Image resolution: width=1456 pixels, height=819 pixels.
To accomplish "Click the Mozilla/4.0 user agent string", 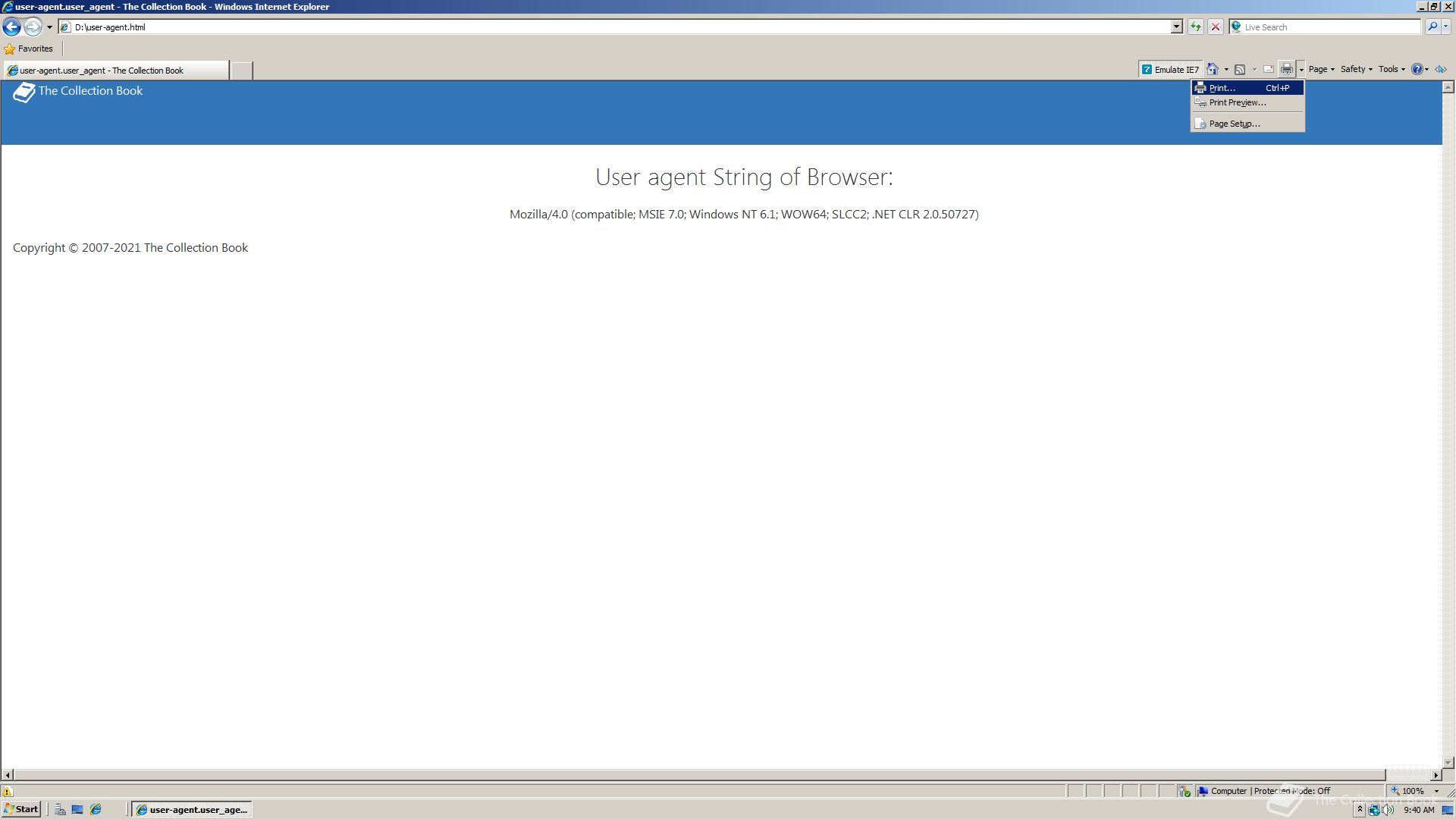I will click(x=744, y=215).
